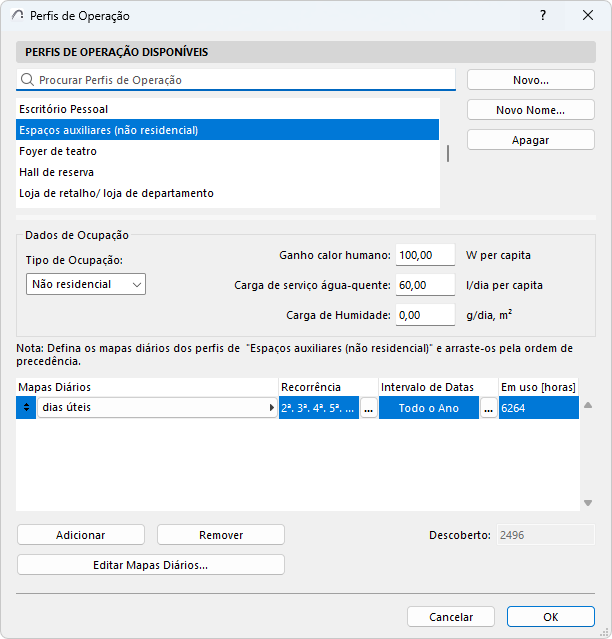
Task: Open the Recorrência ellipsis button
Action: click(368, 408)
